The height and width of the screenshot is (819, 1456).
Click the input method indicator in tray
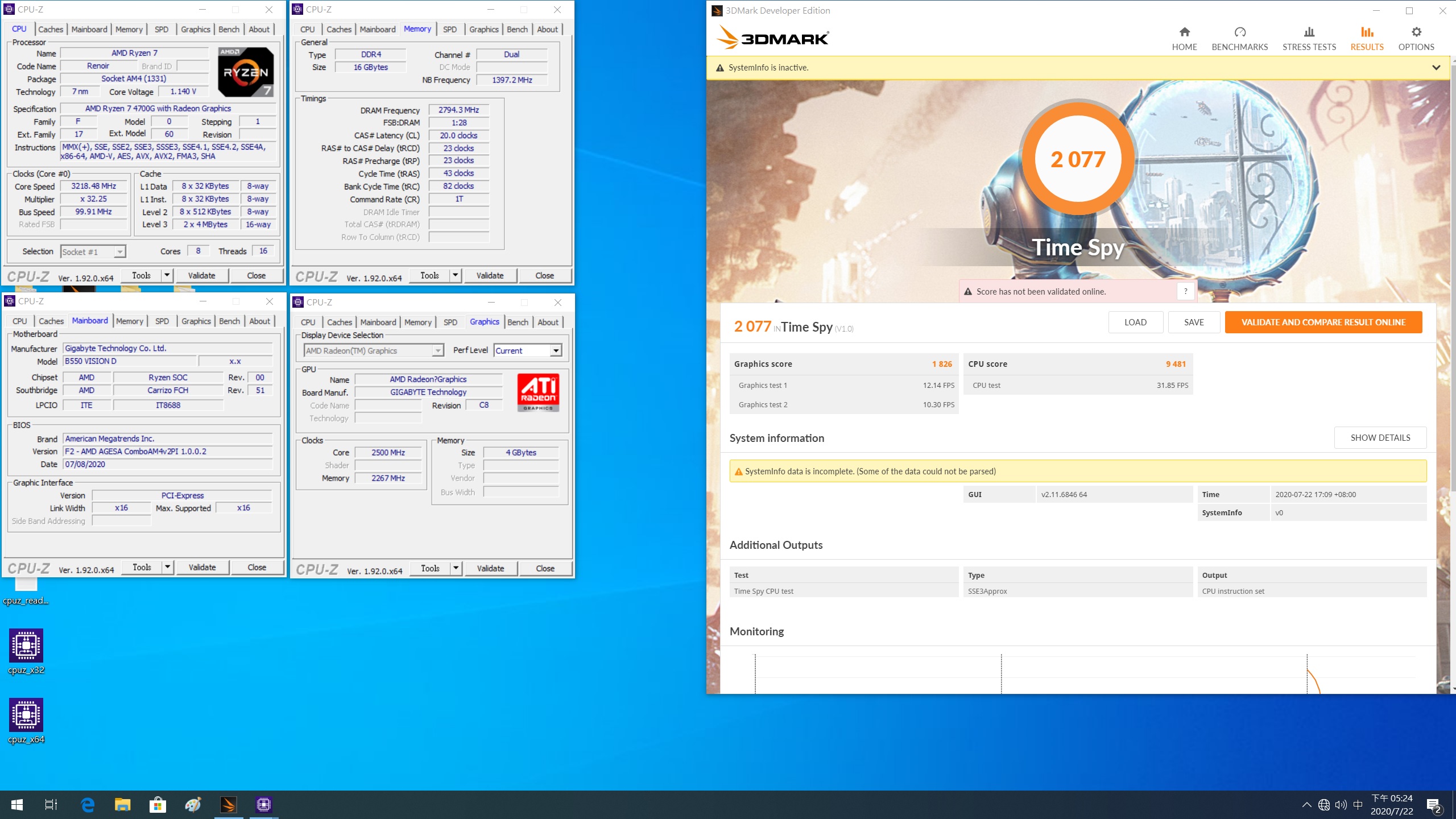(x=1358, y=805)
